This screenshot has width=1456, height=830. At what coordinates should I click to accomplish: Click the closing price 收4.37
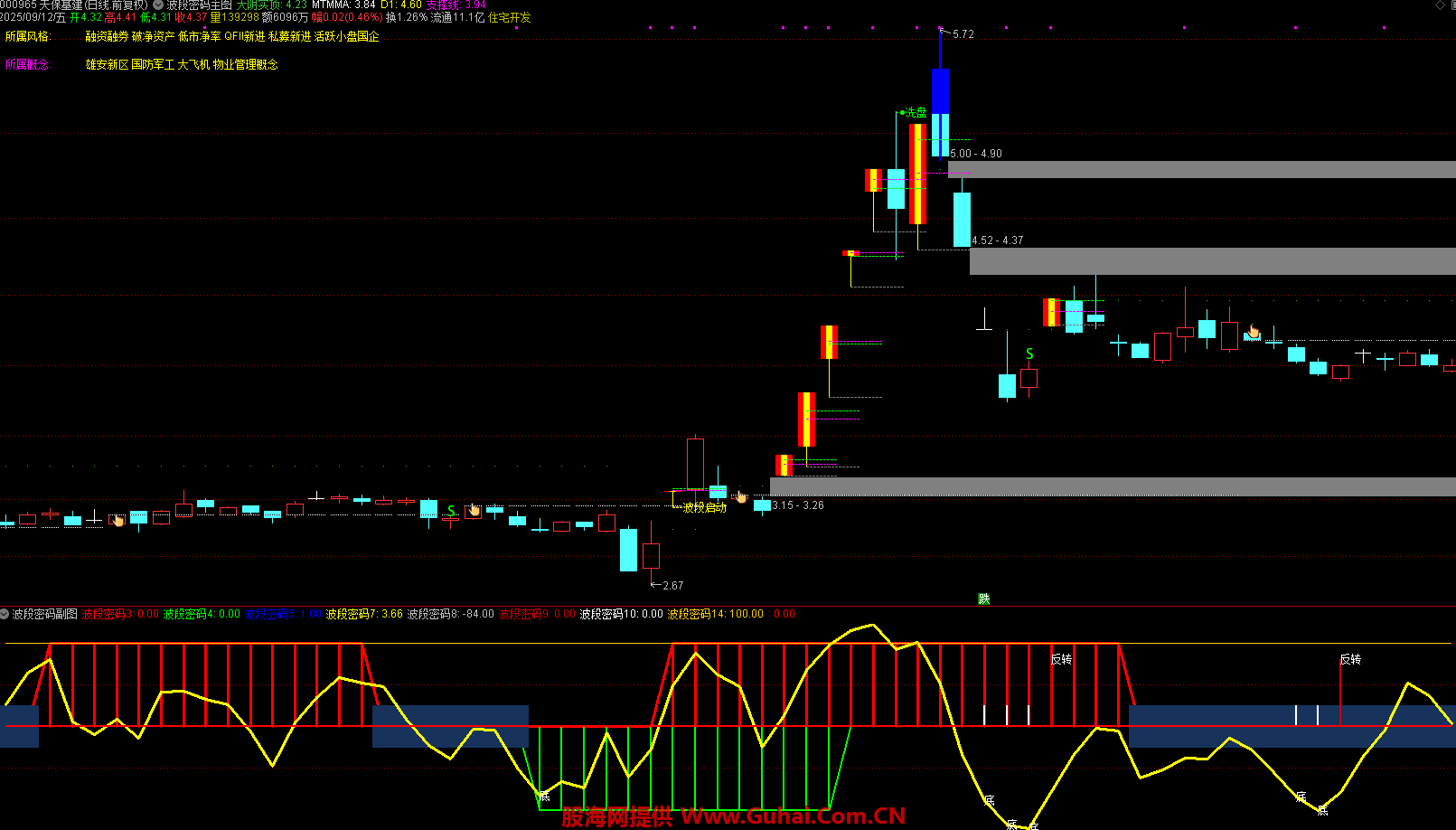[x=191, y=17]
